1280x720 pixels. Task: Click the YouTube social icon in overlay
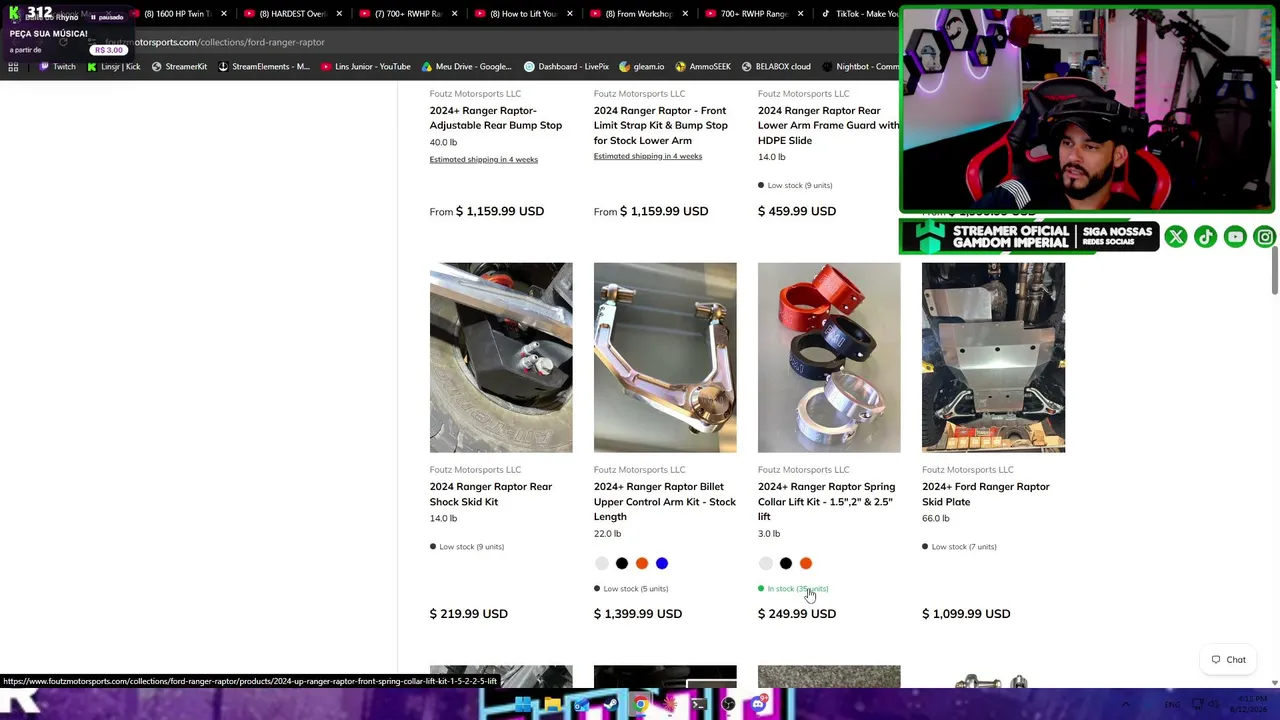coord(1235,237)
